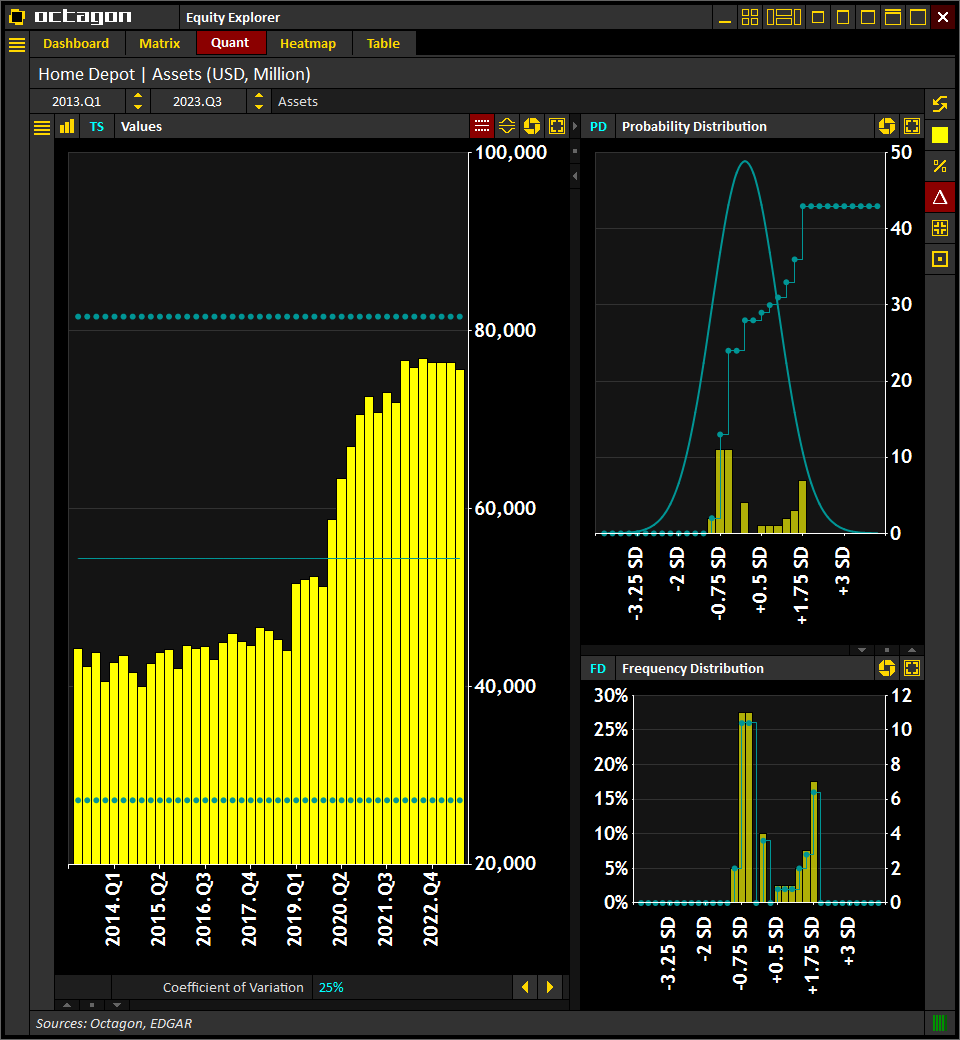The image size is (960, 1040).
Task: Select the Coefficient of Variation 25% value
Action: (x=331, y=987)
